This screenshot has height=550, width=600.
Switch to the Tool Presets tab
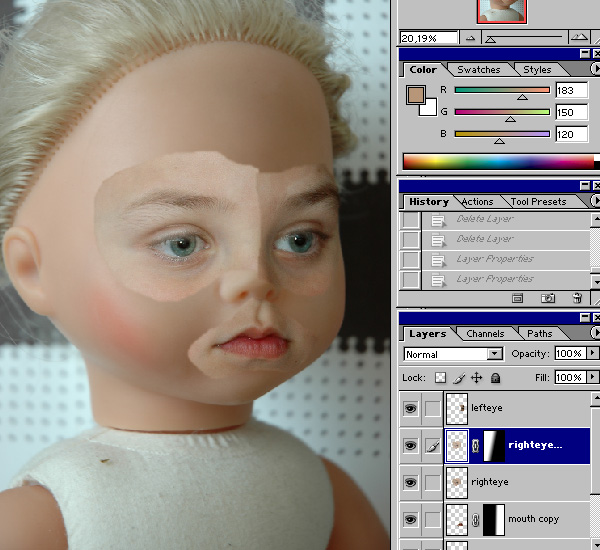tap(538, 202)
